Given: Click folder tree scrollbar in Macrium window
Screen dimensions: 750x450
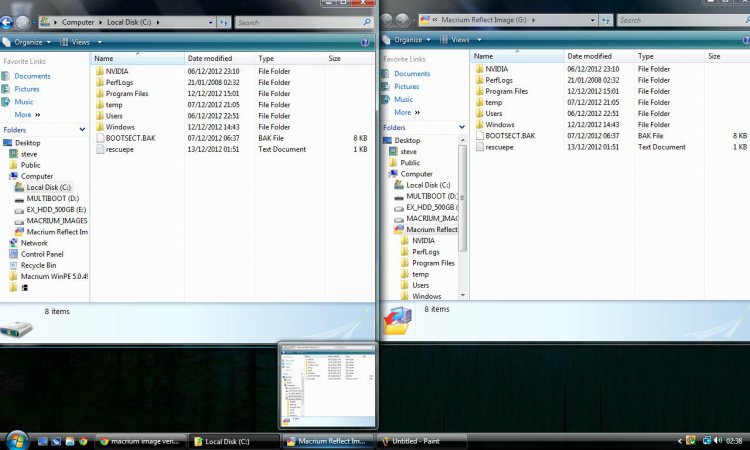Looking at the screenshot, I should tap(463, 198).
